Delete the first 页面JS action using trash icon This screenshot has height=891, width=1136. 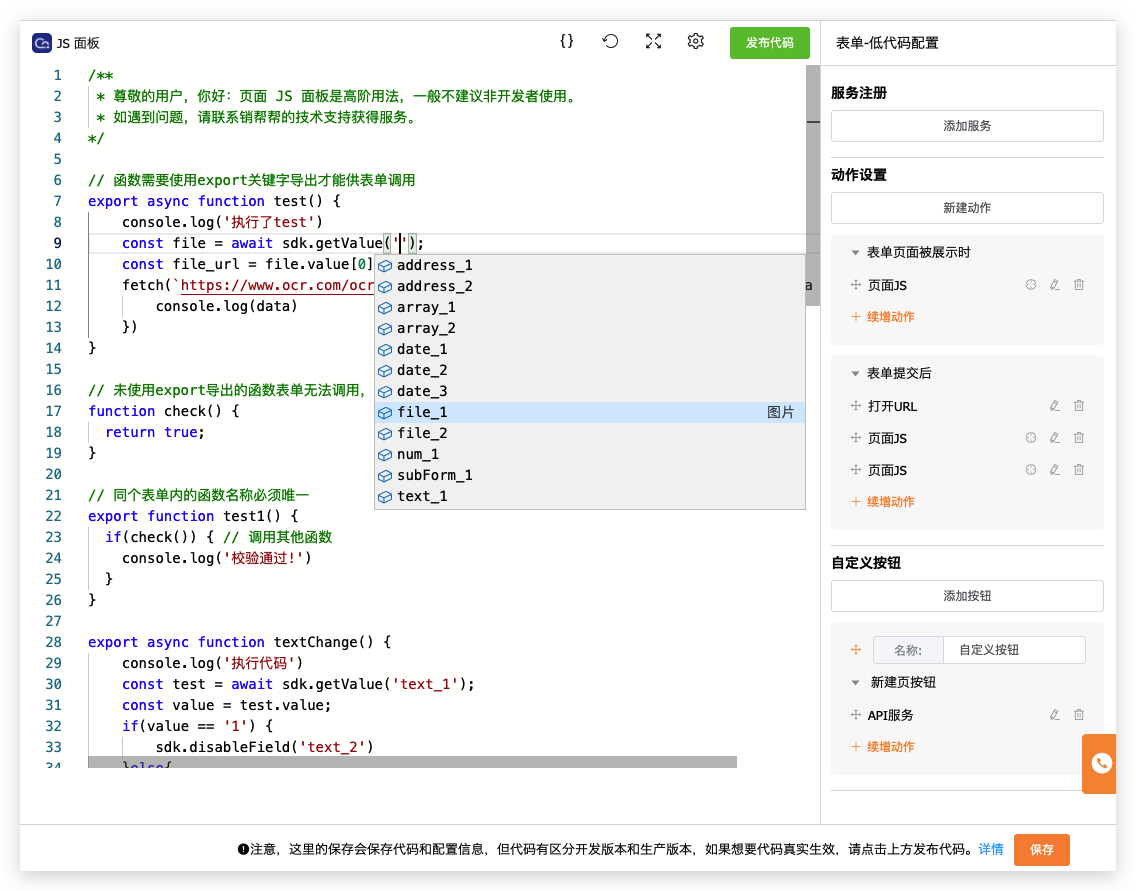1078,285
